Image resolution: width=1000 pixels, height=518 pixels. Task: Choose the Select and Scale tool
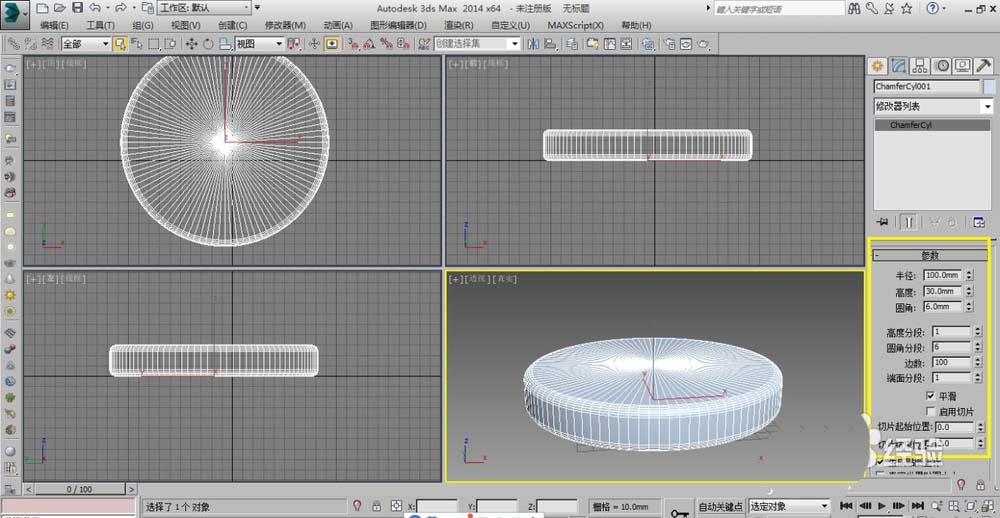point(225,44)
